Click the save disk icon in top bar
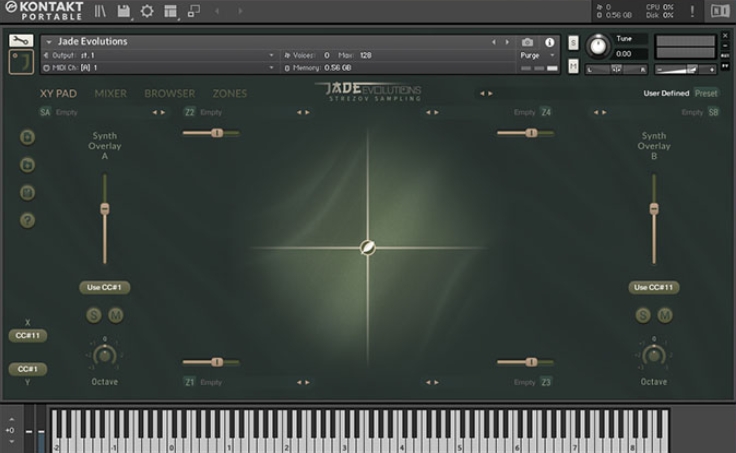This screenshot has height=453, width=736. pyautogui.click(x=124, y=11)
